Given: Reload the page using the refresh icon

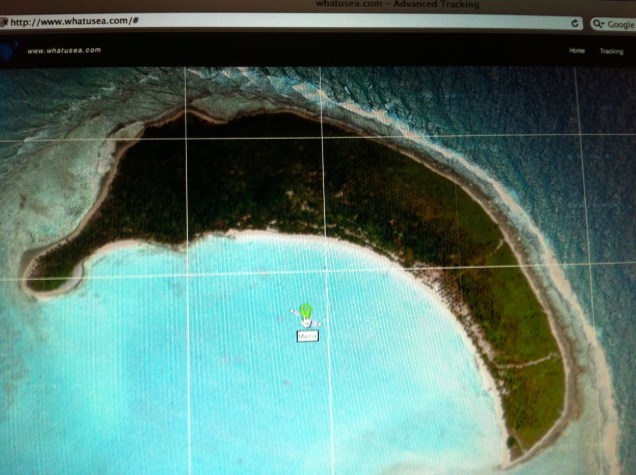Looking at the screenshot, I should [575, 23].
